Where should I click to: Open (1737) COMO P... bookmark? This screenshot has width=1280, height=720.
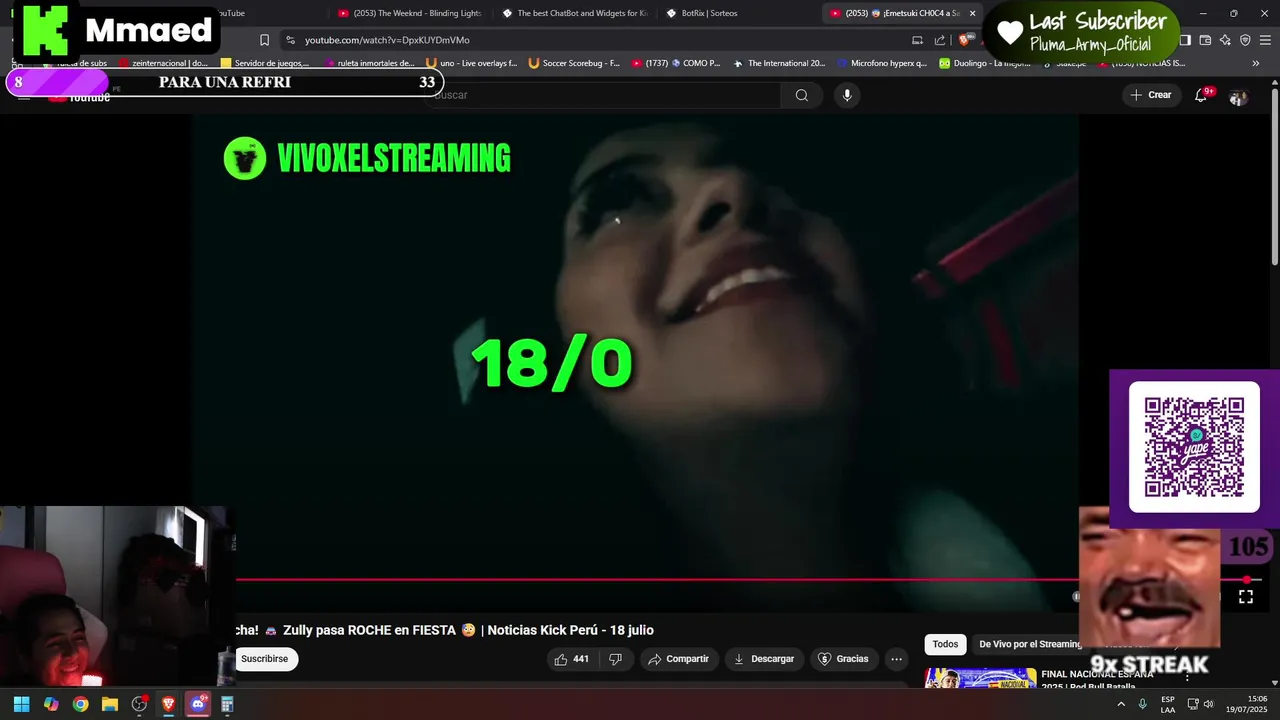[x=676, y=63]
